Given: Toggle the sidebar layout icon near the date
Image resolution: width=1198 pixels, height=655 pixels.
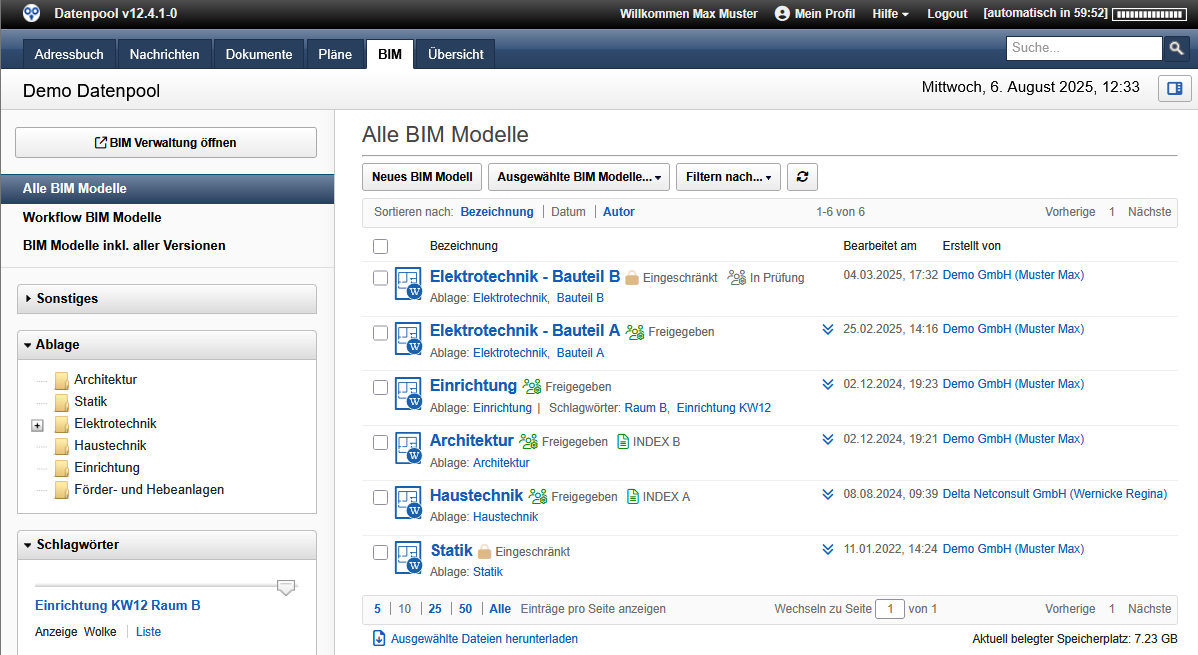Looking at the screenshot, I should 1174,88.
